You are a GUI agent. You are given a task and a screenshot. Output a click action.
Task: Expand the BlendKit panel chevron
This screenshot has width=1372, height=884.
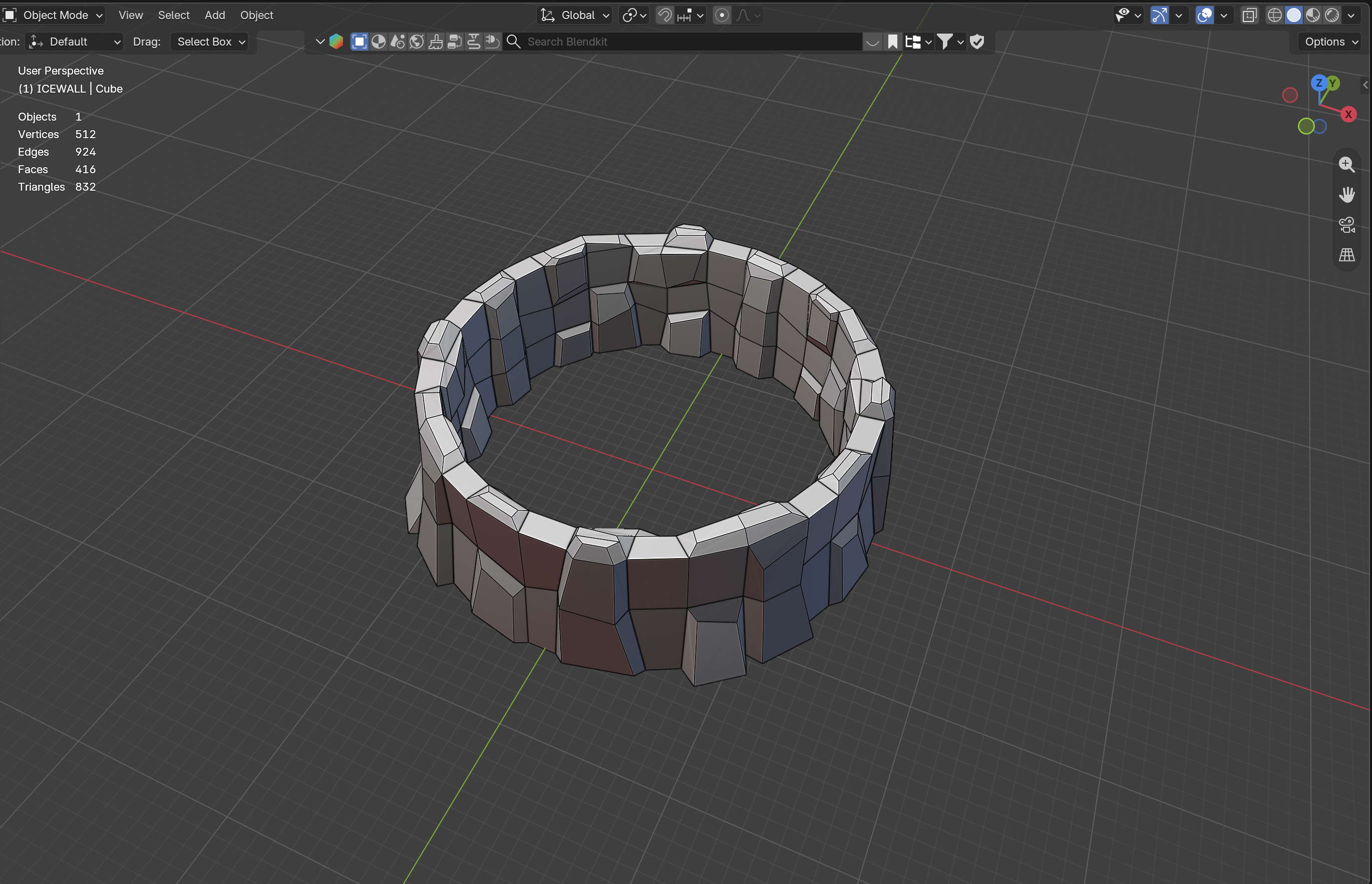[x=320, y=42]
